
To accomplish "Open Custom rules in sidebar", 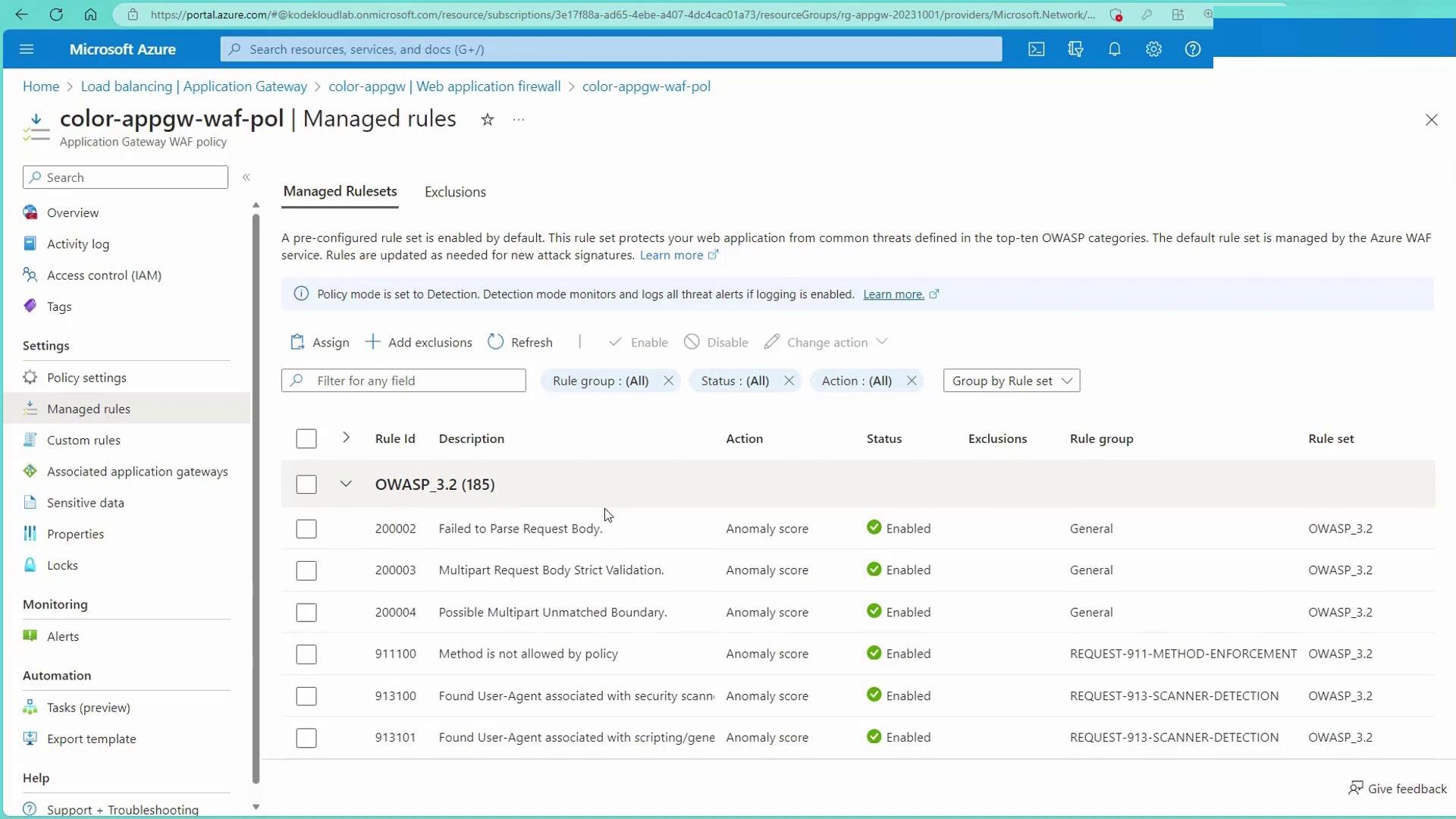I will [x=83, y=440].
